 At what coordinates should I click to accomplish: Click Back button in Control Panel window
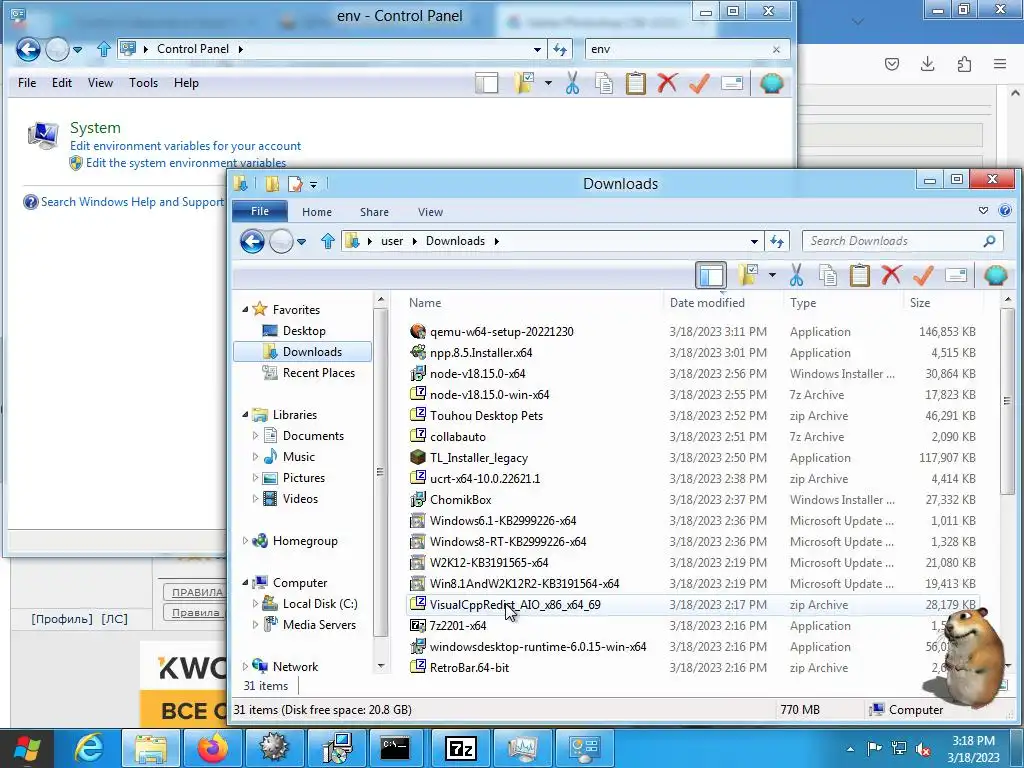28,49
